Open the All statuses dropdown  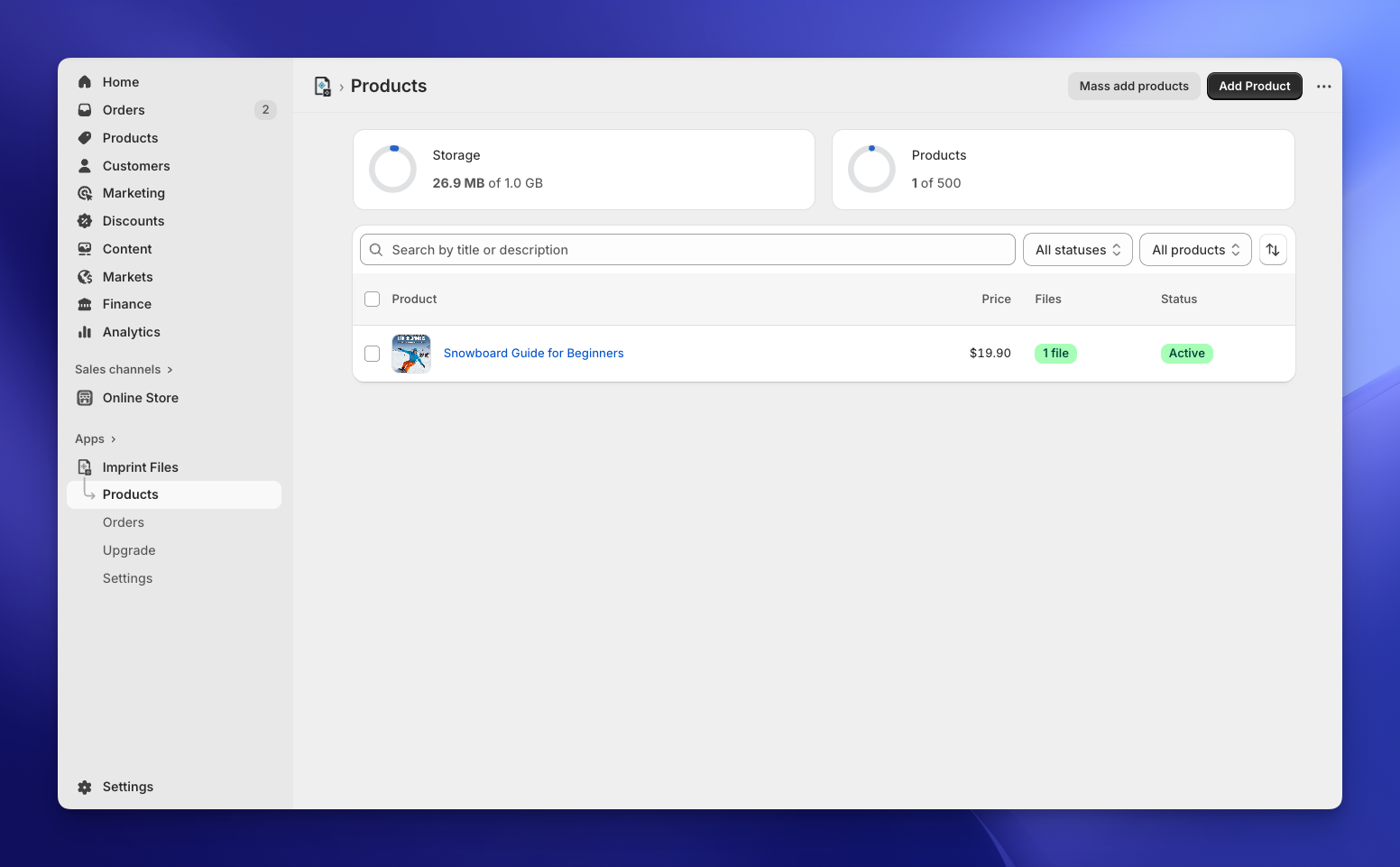(1078, 250)
